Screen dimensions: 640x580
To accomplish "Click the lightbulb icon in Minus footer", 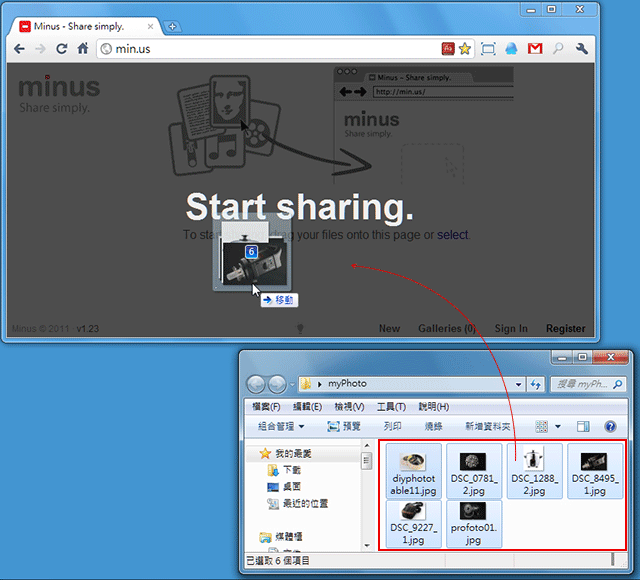I will click(300, 328).
